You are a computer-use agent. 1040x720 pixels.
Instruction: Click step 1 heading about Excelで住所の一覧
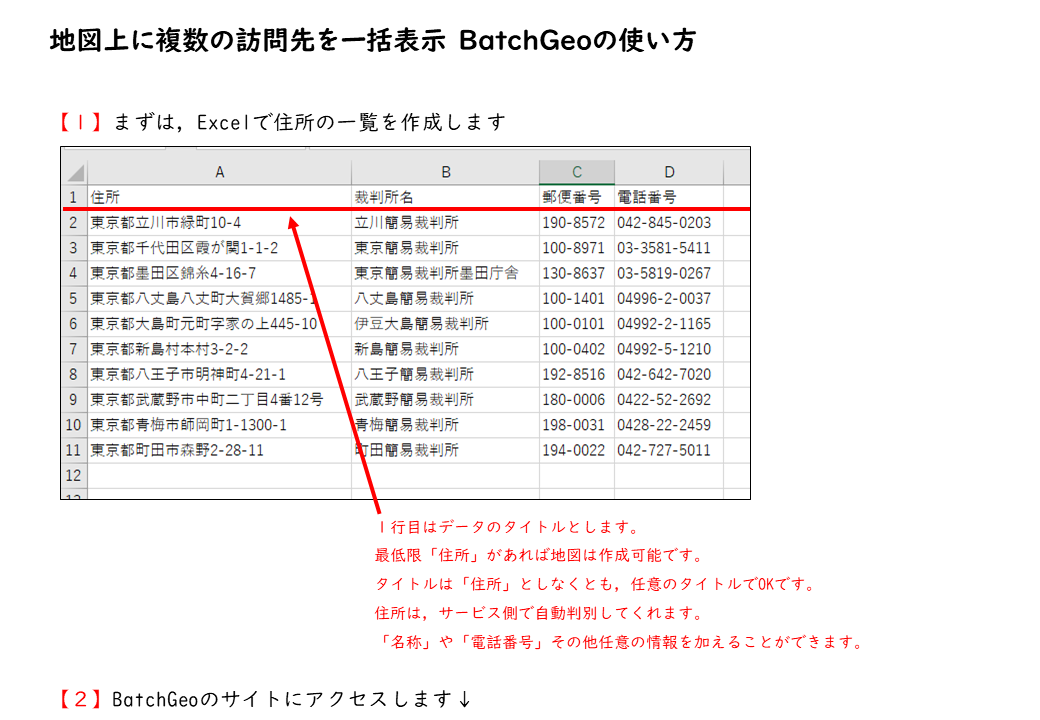282,122
